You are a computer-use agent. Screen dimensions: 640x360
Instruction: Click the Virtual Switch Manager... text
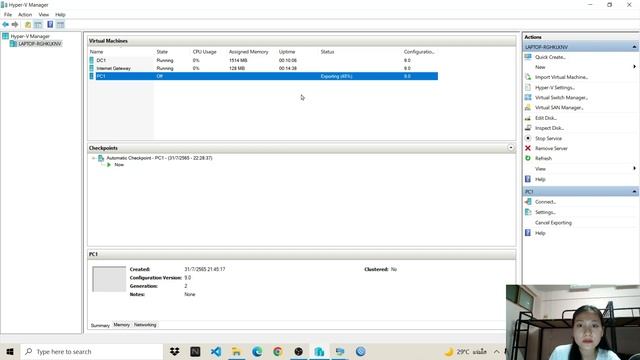click(x=562, y=98)
